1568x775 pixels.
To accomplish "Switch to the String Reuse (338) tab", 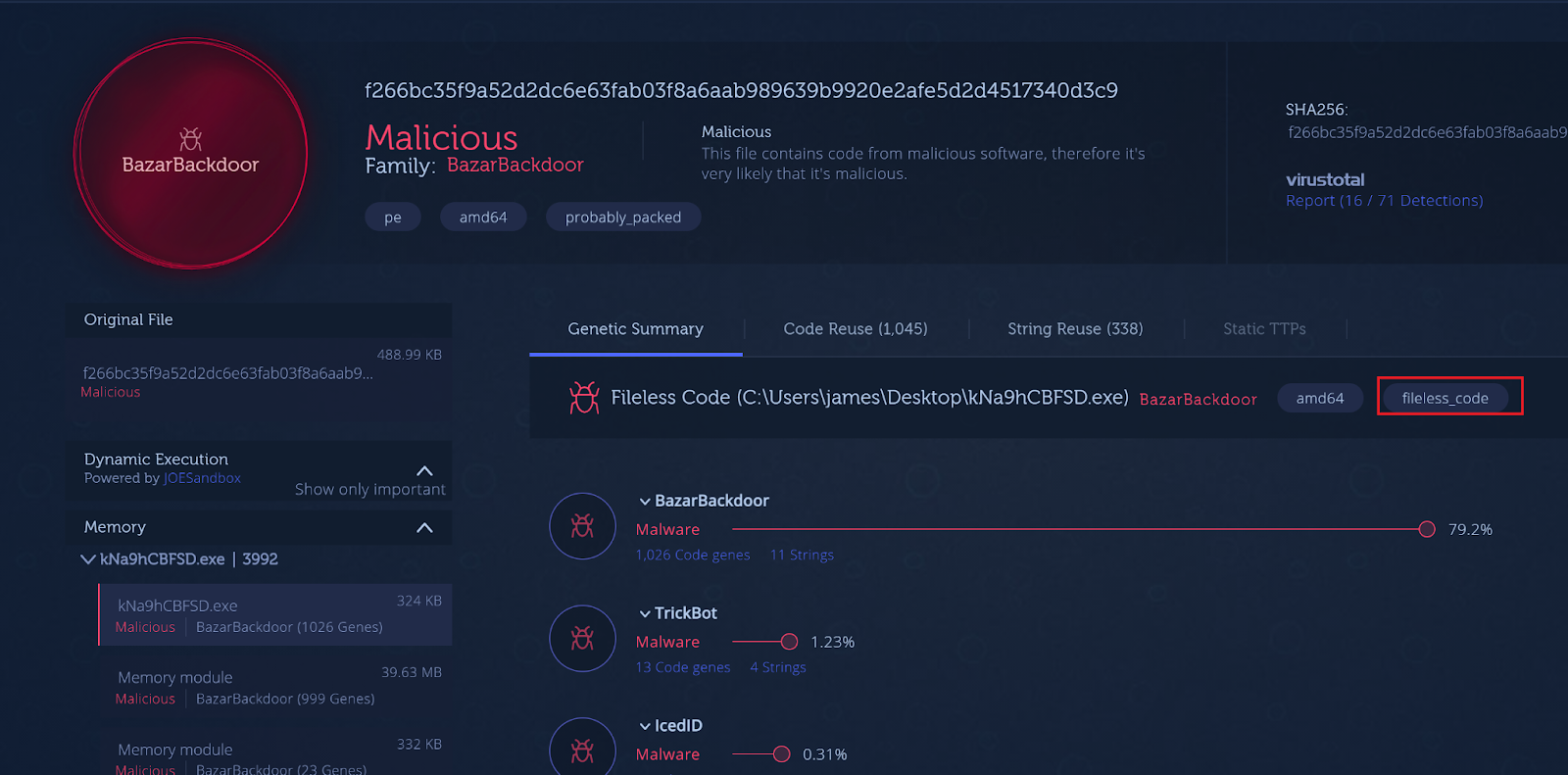I will 1075,329.
